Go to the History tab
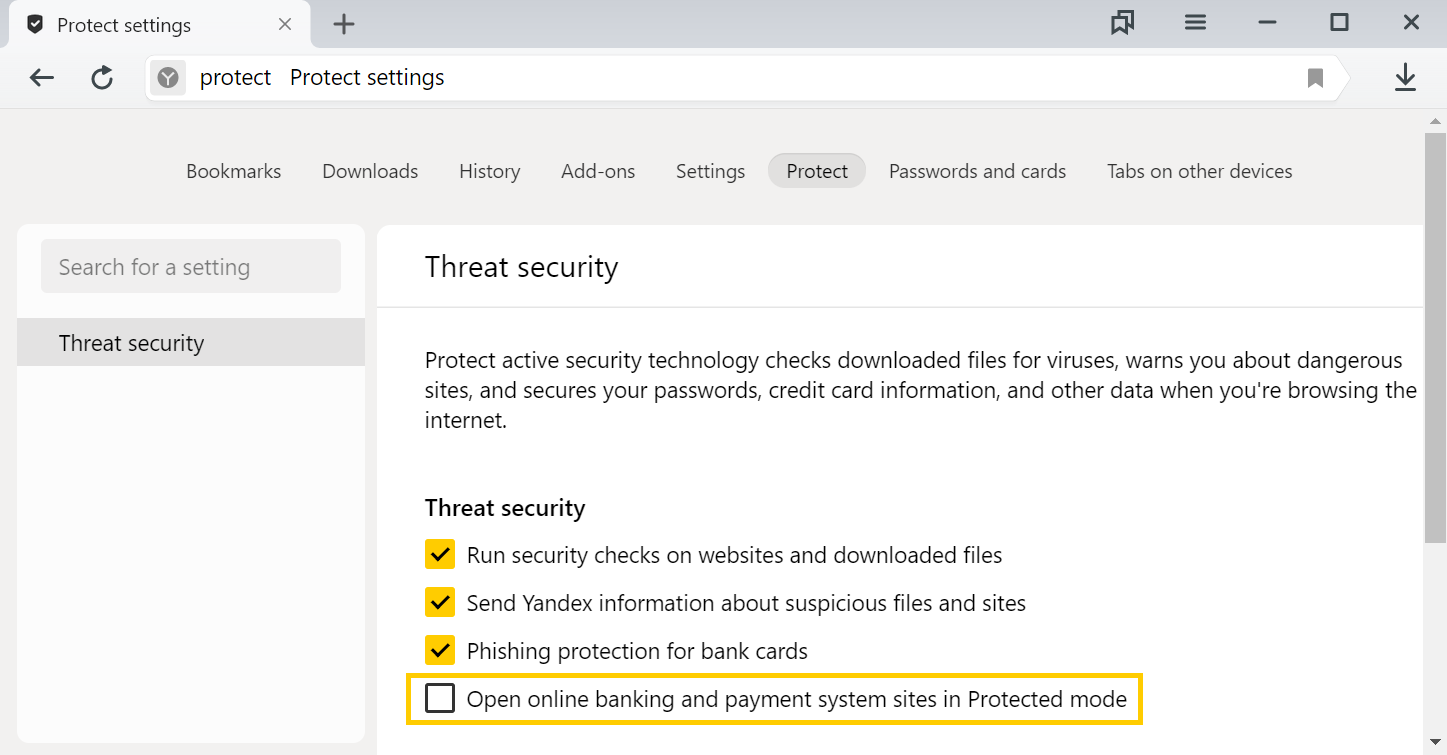The image size is (1447, 755). point(490,171)
